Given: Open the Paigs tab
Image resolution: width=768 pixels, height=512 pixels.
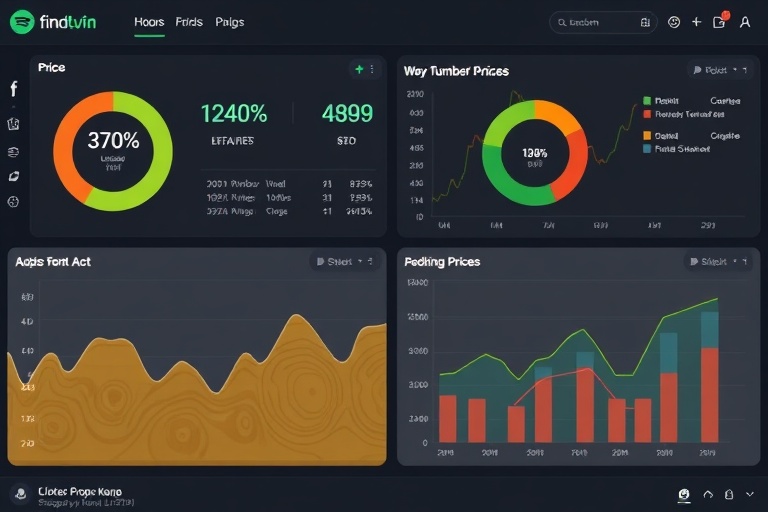Looking at the screenshot, I should click(x=229, y=21).
